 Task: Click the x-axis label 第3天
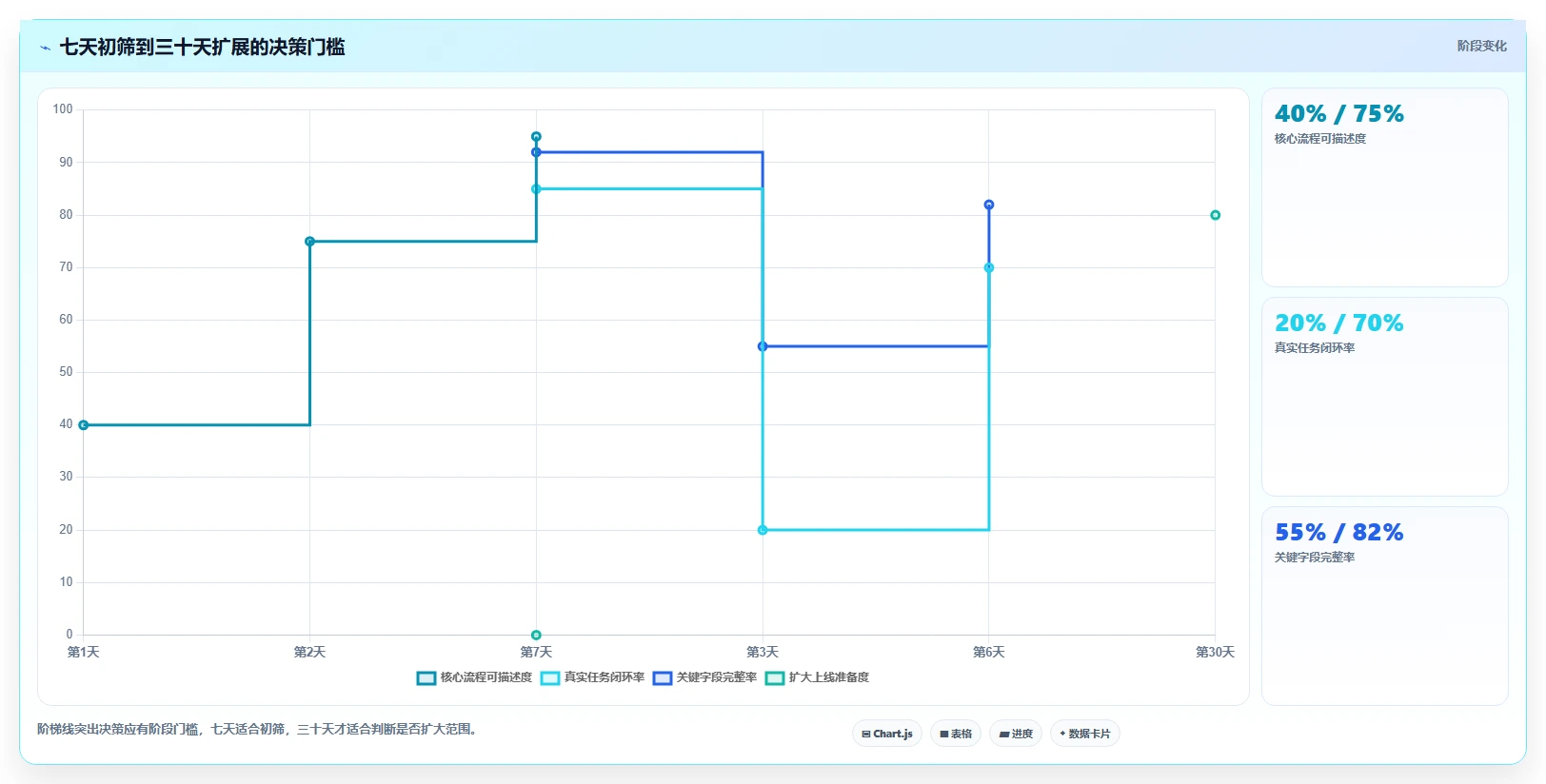coord(763,652)
